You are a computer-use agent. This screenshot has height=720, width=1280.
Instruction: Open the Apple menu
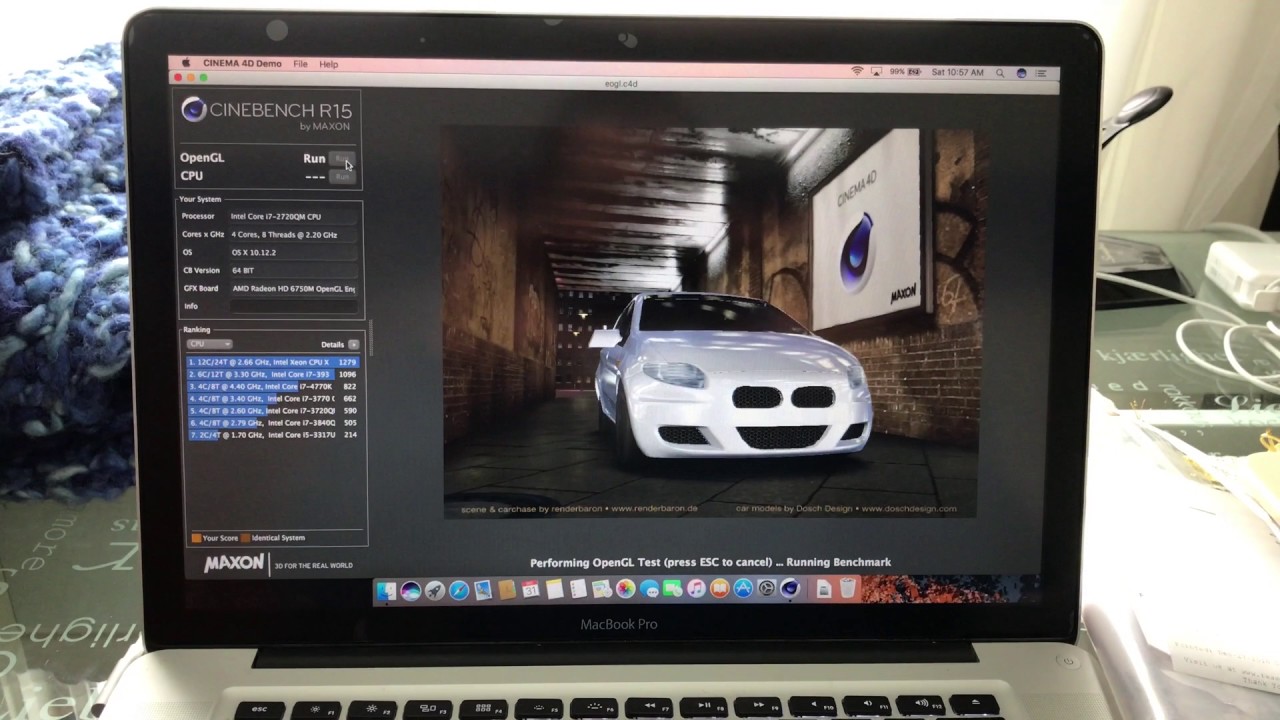pos(185,63)
